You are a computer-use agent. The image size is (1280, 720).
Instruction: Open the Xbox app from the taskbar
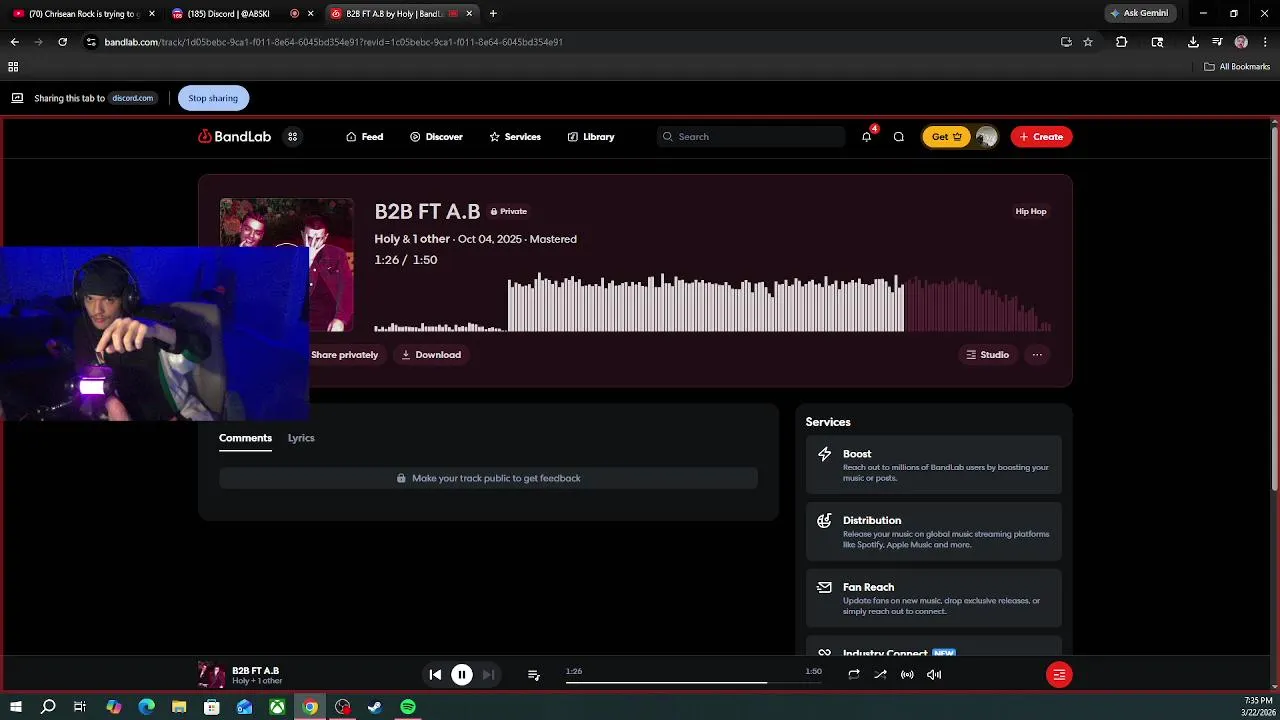[277, 707]
